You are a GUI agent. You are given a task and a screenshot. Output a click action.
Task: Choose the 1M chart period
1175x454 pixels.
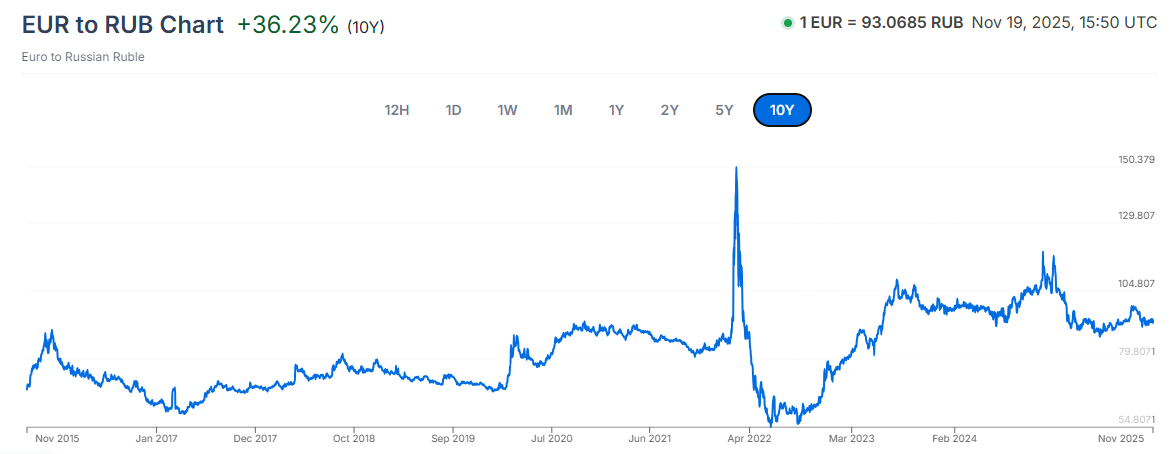pyautogui.click(x=563, y=110)
